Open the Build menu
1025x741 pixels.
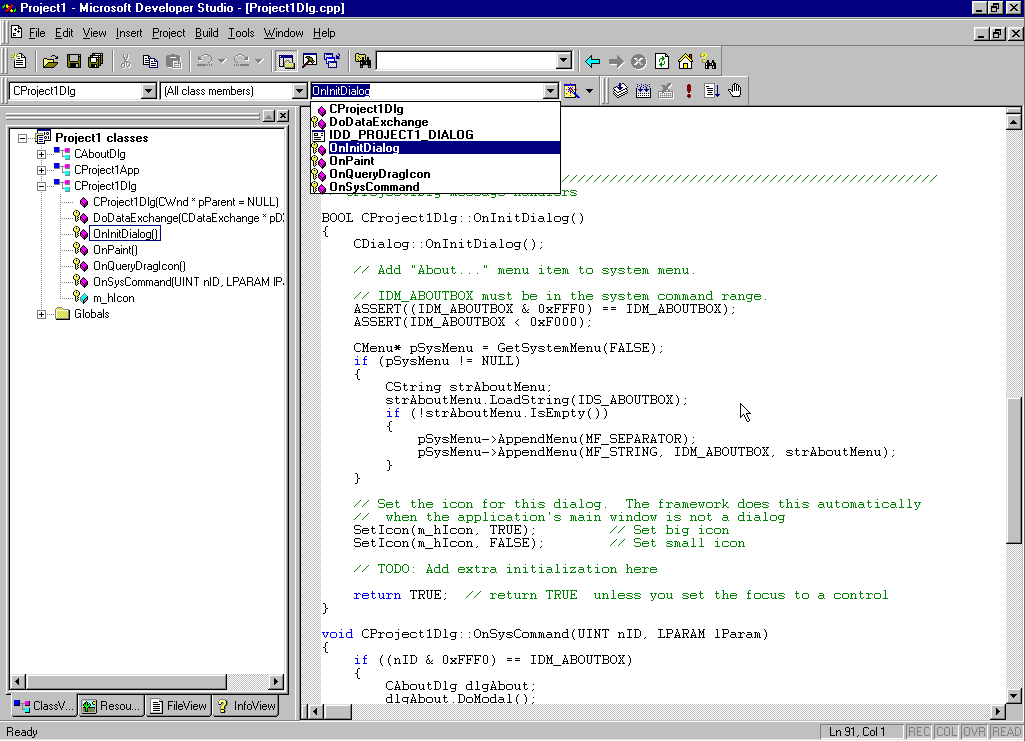[206, 33]
